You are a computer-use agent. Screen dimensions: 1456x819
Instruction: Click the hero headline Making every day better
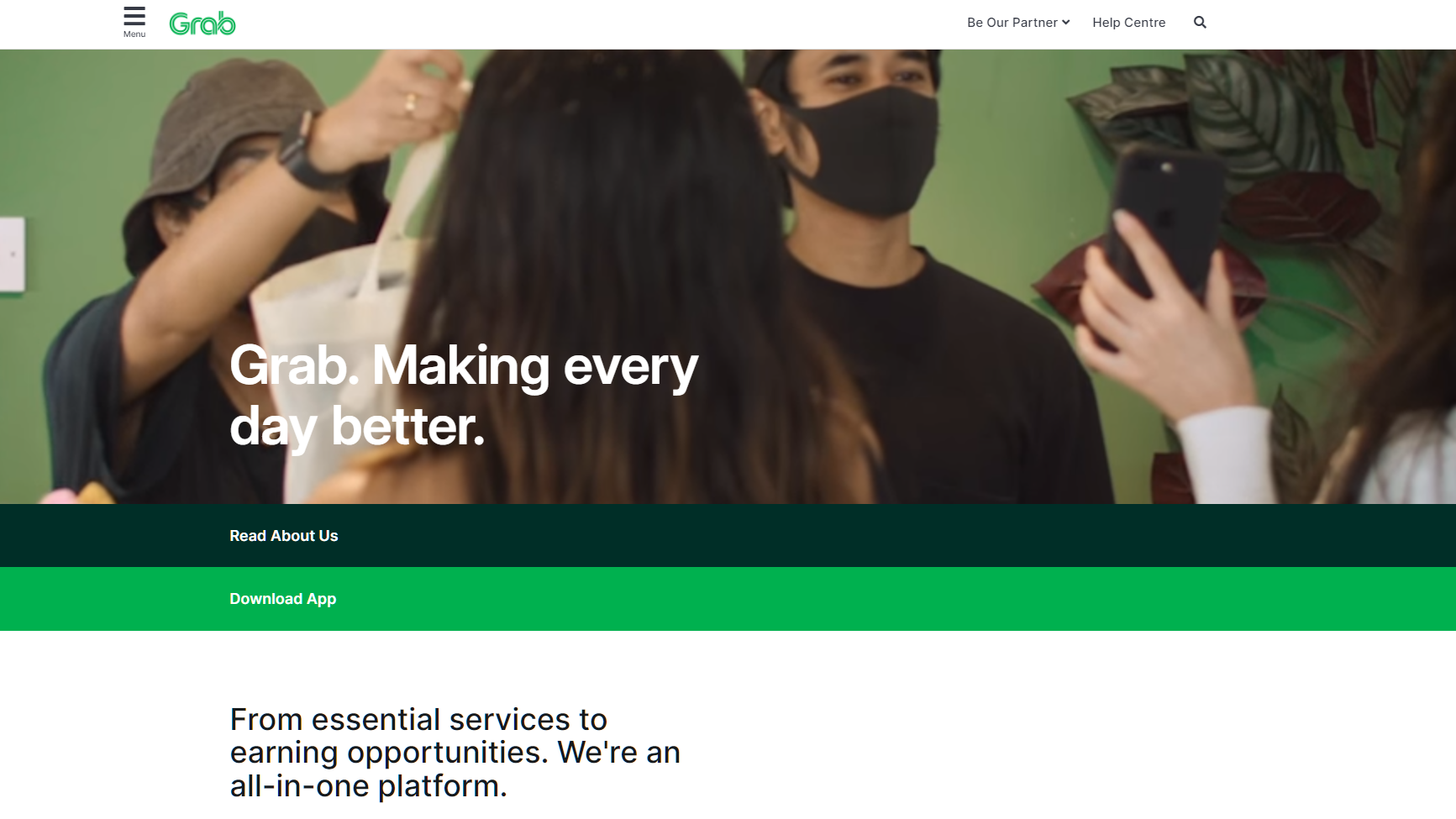pyautogui.click(x=464, y=396)
